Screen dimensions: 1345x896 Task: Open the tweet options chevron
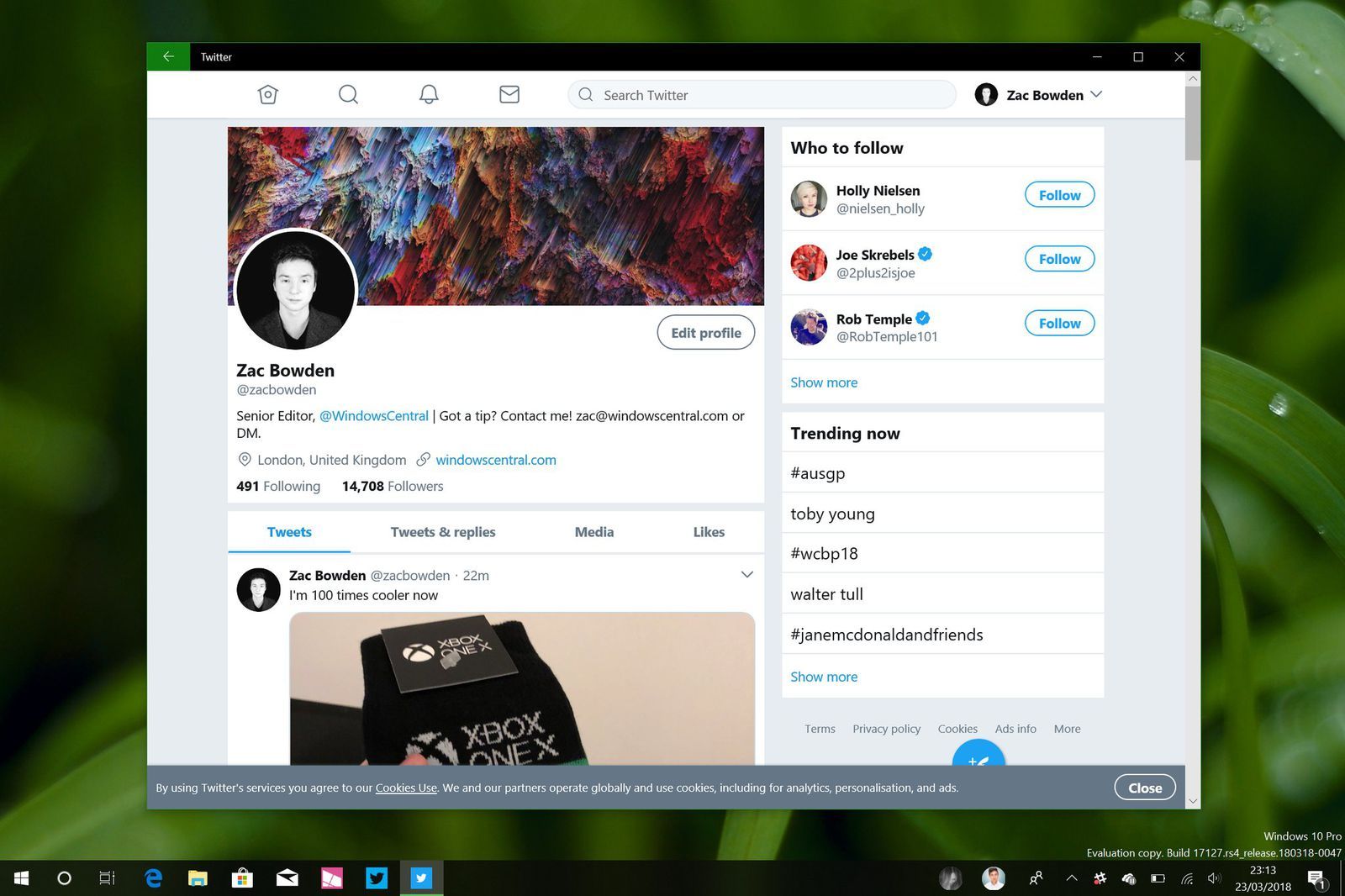point(746,575)
